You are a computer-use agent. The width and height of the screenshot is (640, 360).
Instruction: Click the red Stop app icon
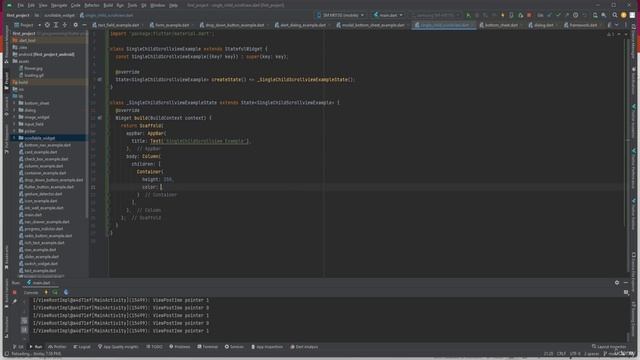[529, 15]
